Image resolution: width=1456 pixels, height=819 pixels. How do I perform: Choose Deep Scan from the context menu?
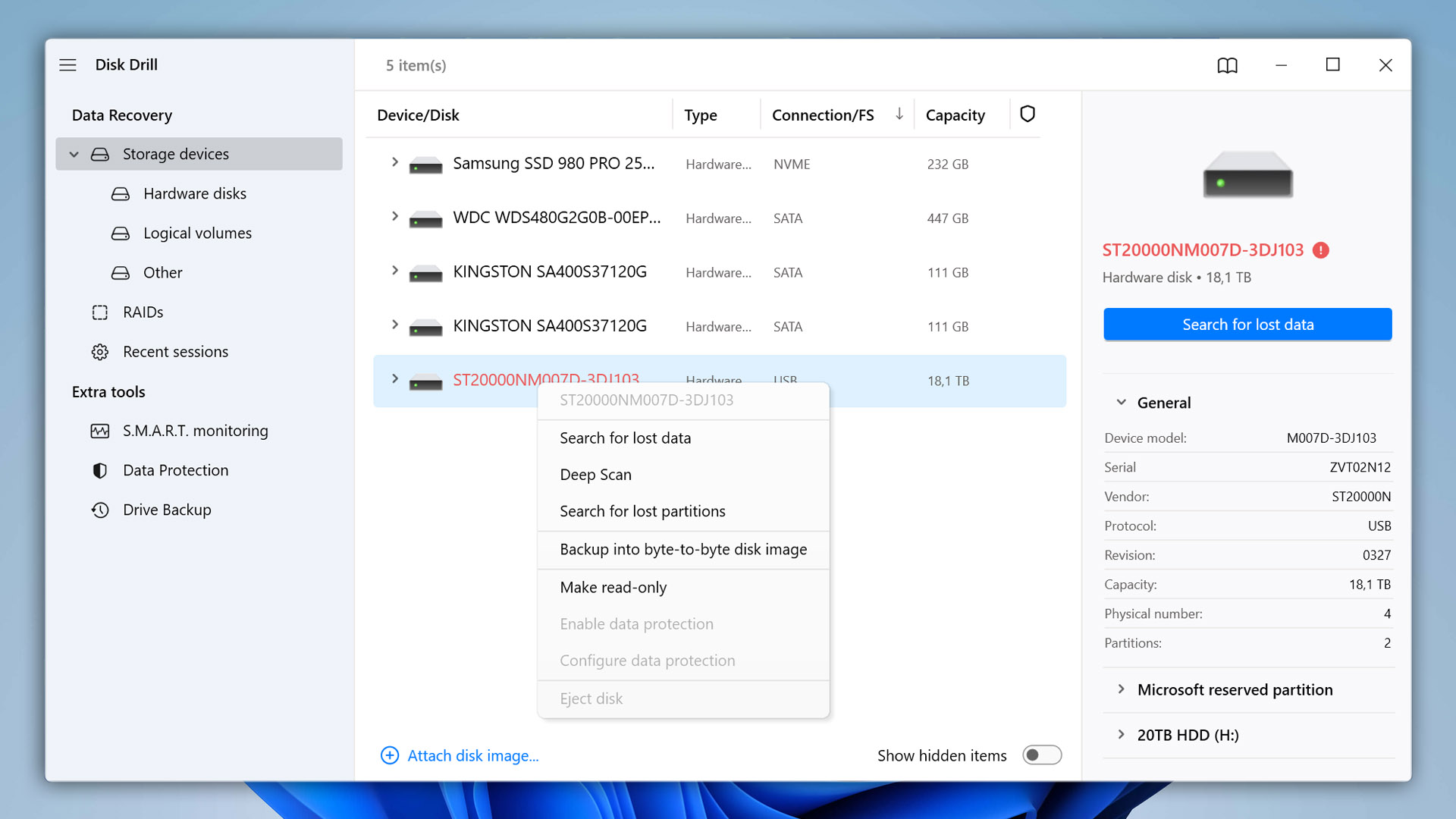pyautogui.click(x=595, y=474)
